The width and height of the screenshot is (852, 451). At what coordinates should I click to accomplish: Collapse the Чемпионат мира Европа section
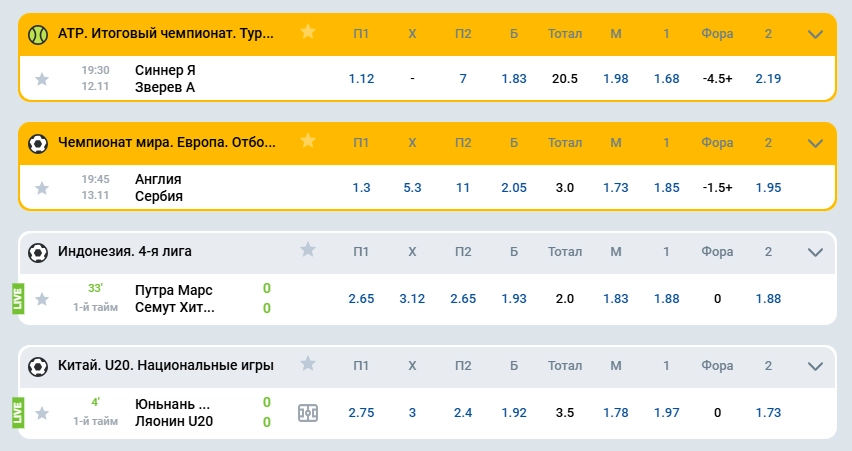(x=815, y=142)
